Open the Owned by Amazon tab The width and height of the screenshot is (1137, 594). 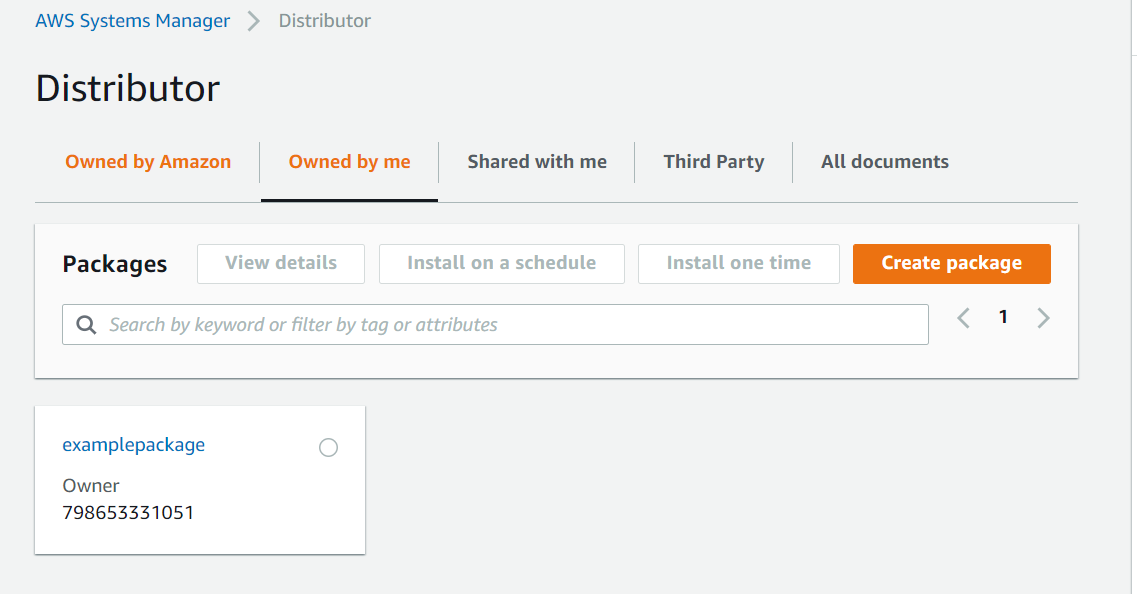147,161
